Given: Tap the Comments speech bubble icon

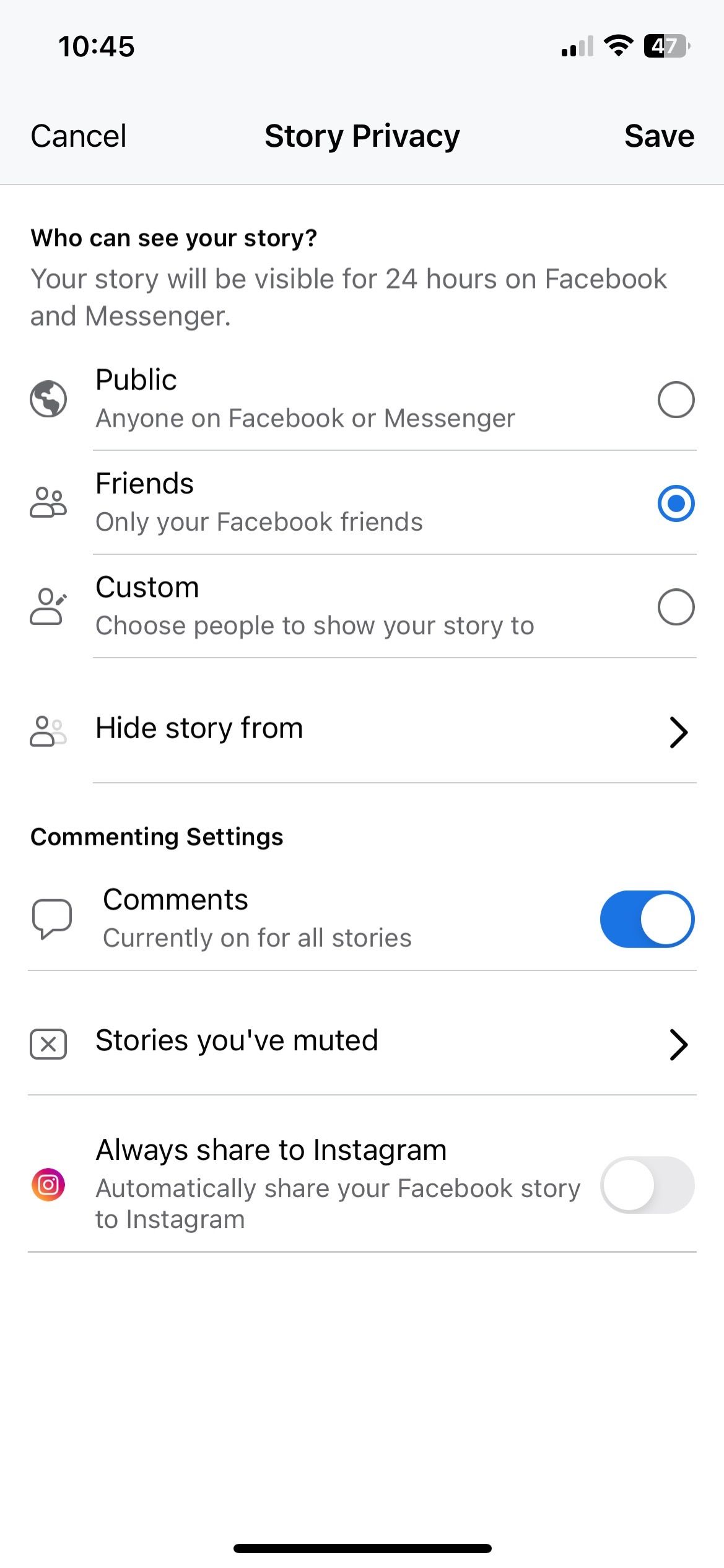Looking at the screenshot, I should pyautogui.click(x=52, y=918).
